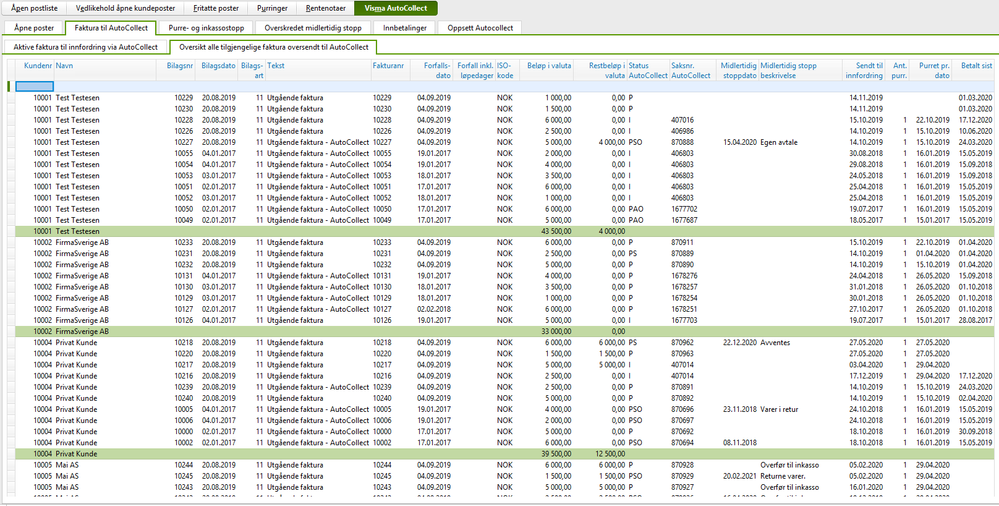
Task: Click the Forfall inkl. løpedager header
Action: click(x=475, y=70)
